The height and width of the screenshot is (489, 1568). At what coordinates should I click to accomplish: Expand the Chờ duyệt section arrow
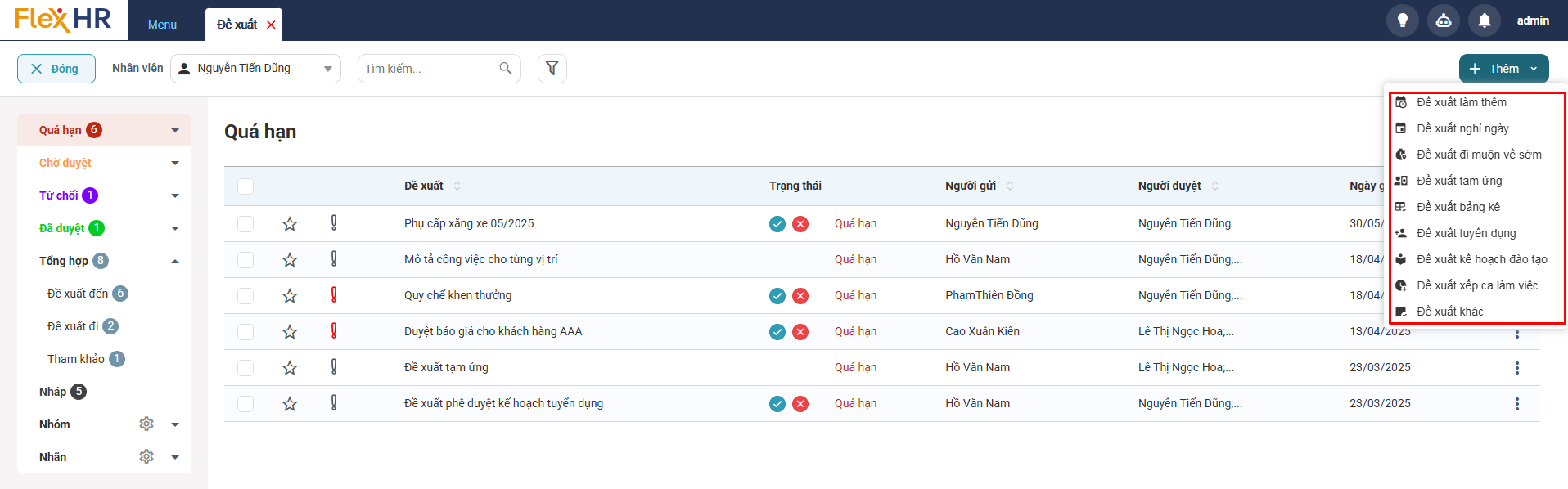coord(175,163)
